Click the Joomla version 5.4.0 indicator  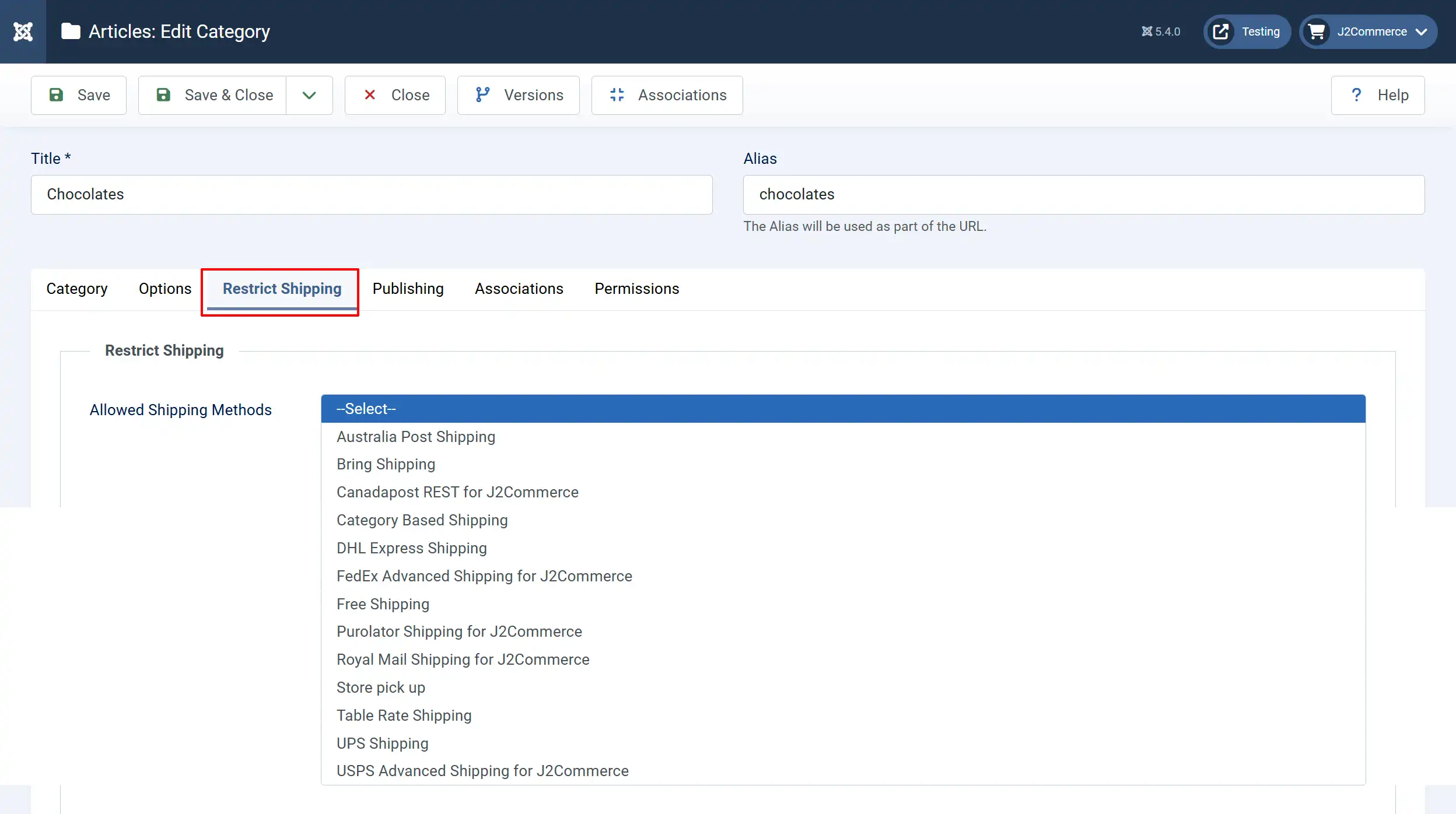point(1161,31)
